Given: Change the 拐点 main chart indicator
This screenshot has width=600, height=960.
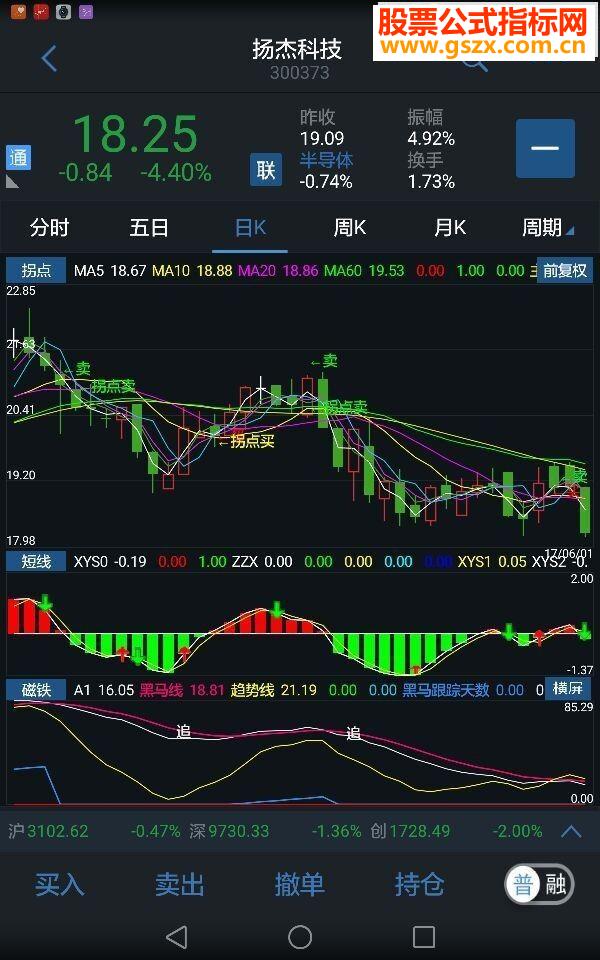Looking at the screenshot, I should (36, 270).
